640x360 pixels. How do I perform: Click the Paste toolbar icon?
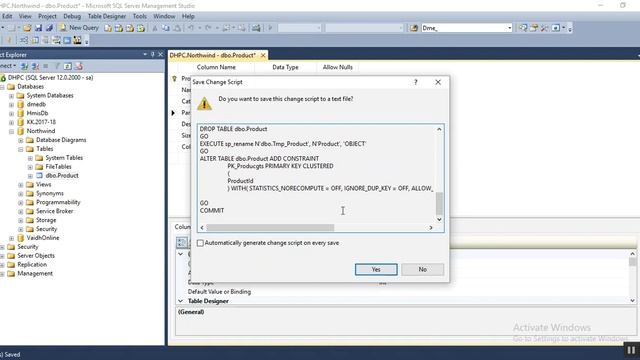point(177,28)
